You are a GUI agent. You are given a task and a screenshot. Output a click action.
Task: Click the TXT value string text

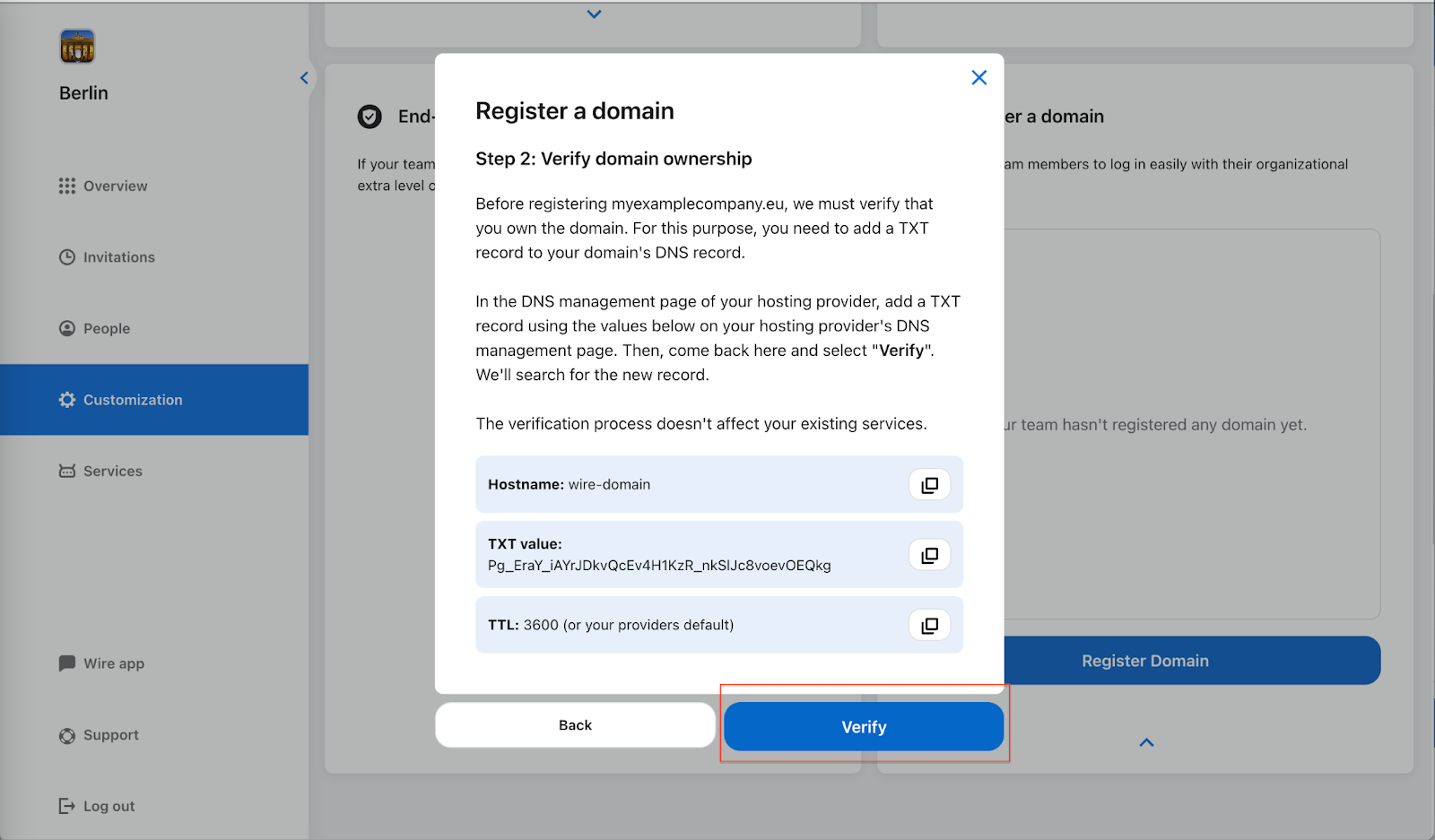(659, 566)
